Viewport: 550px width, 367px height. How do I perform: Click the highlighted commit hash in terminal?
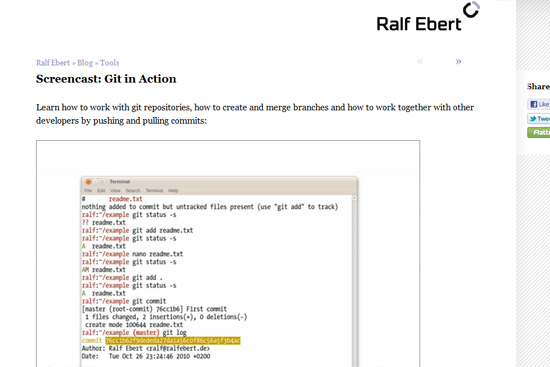pos(173,341)
